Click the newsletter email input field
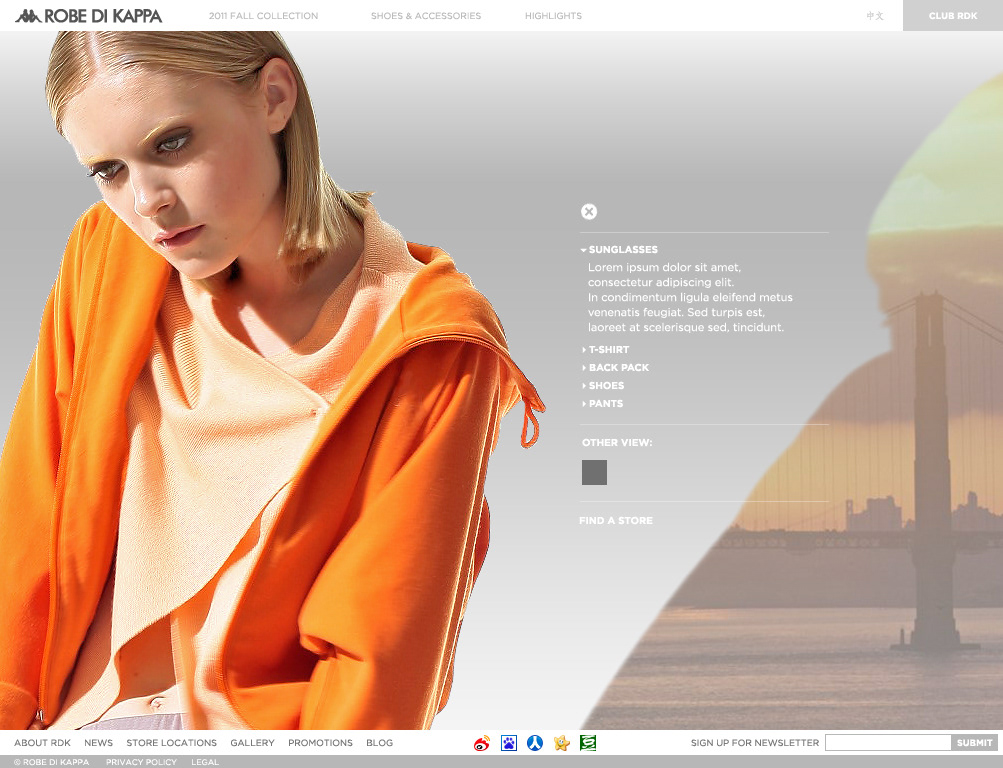Viewport: 1003px width, 768px height. coord(887,743)
